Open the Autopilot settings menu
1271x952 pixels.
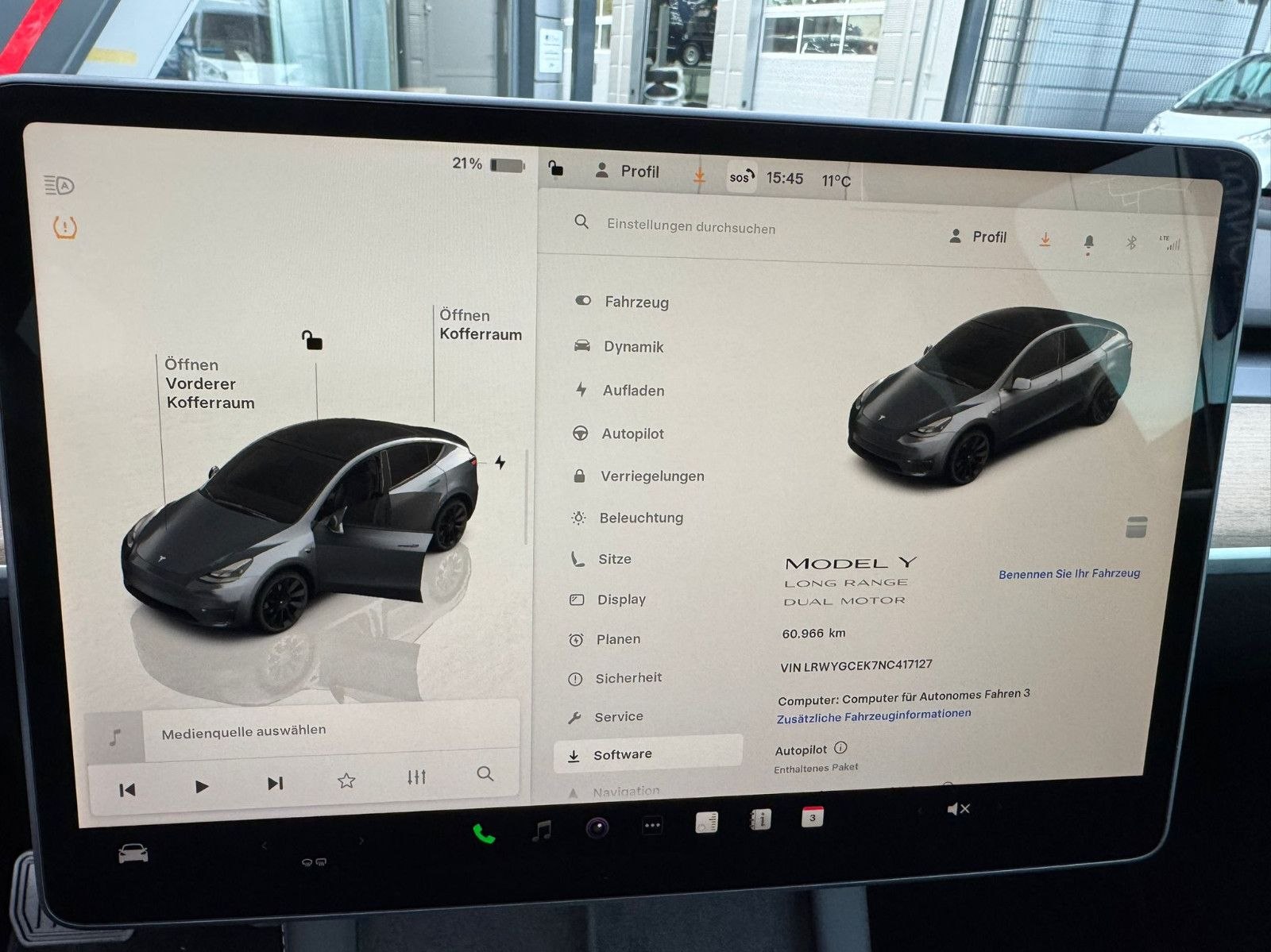632,434
